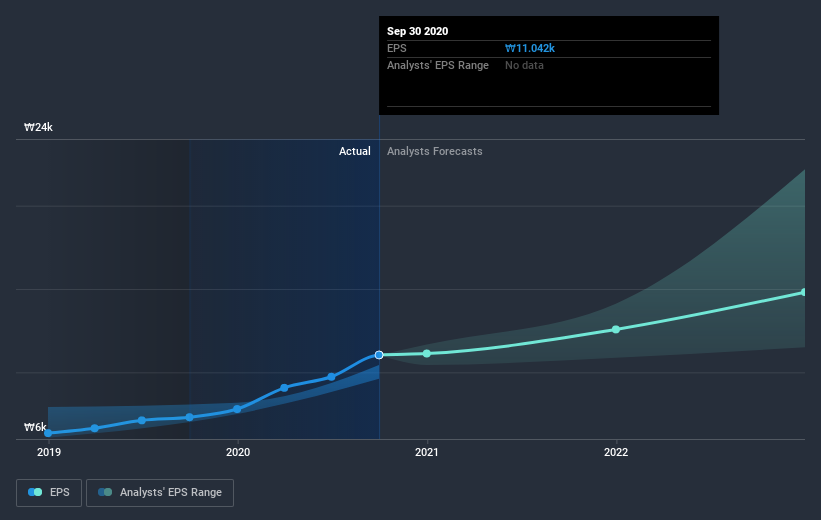Toggle the EPS legend button
Screen dimensions: 821x520
click(x=49, y=493)
